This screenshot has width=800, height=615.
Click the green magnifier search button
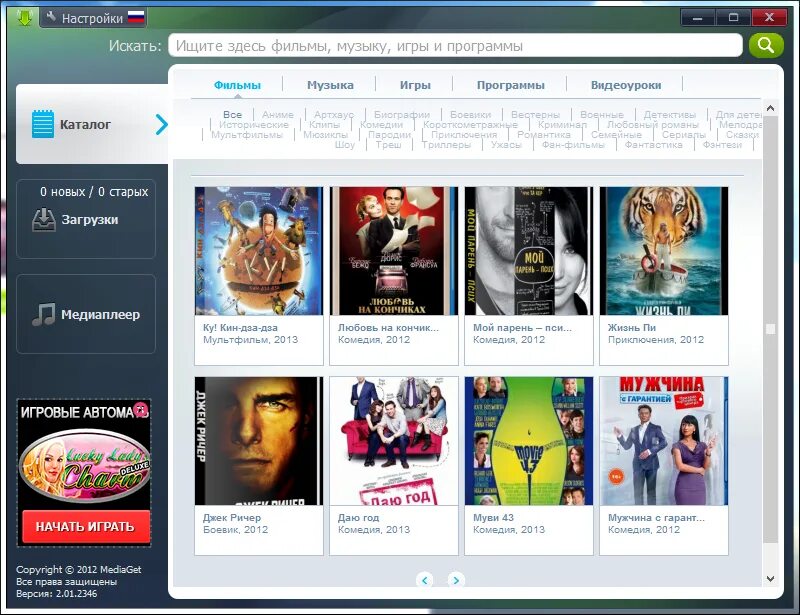coord(766,45)
